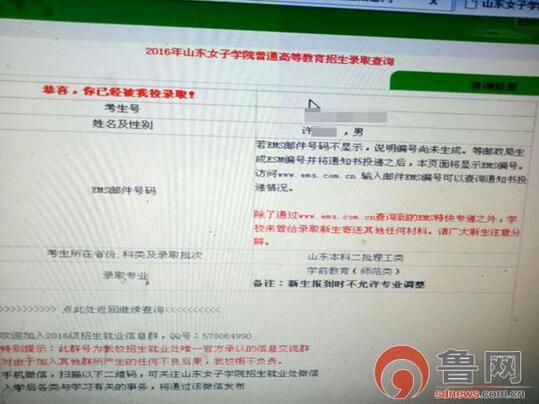Click the '考生号' row label
This screenshot has height=404, width=539.
tap(122, 108)
